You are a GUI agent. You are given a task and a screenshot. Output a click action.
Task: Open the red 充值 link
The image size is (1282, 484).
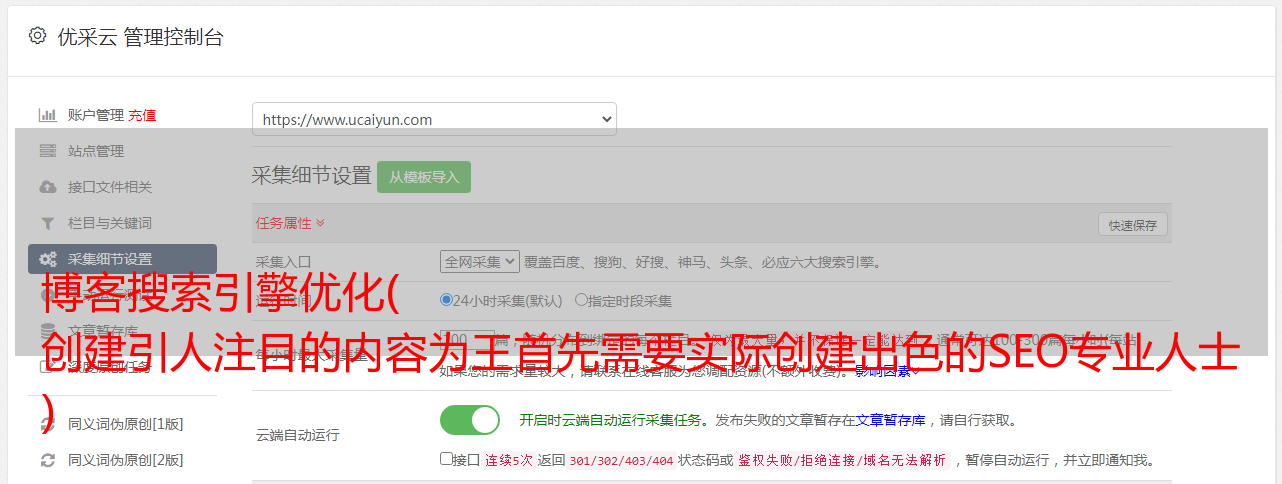(x=142, y=115)
